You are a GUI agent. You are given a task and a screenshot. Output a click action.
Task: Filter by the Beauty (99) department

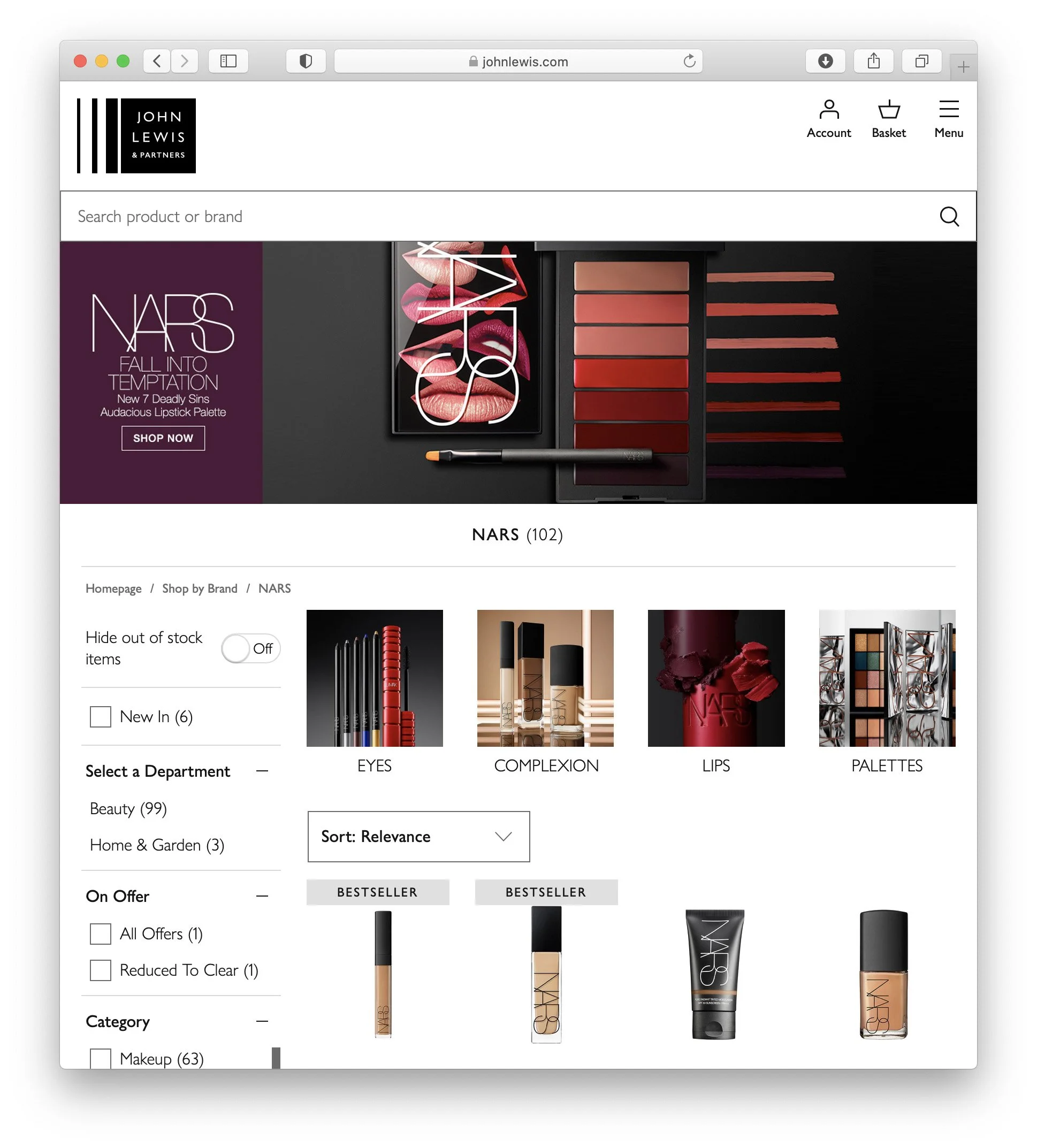tap(128, 809)
